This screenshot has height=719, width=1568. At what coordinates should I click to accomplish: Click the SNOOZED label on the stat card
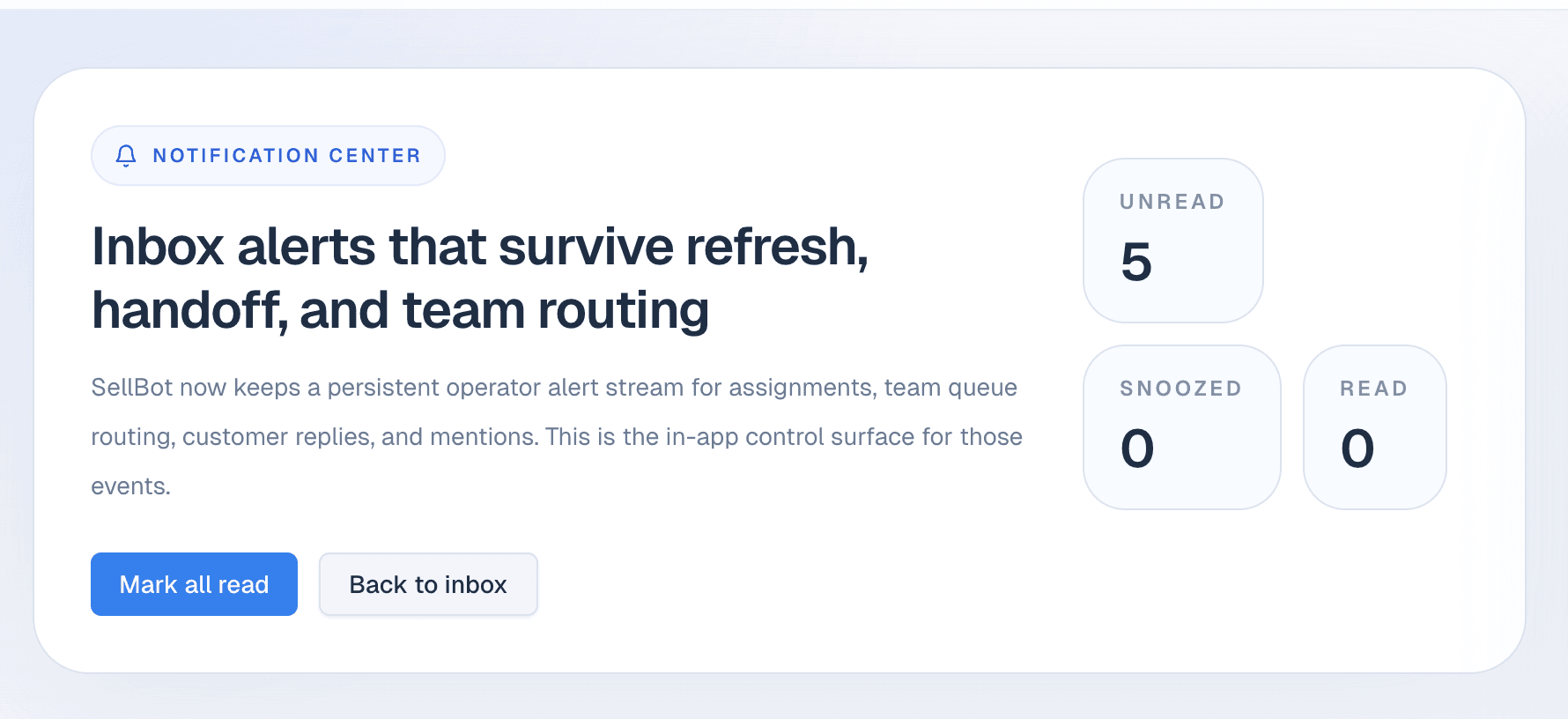pyautogui.click(x=1180, y=388)
